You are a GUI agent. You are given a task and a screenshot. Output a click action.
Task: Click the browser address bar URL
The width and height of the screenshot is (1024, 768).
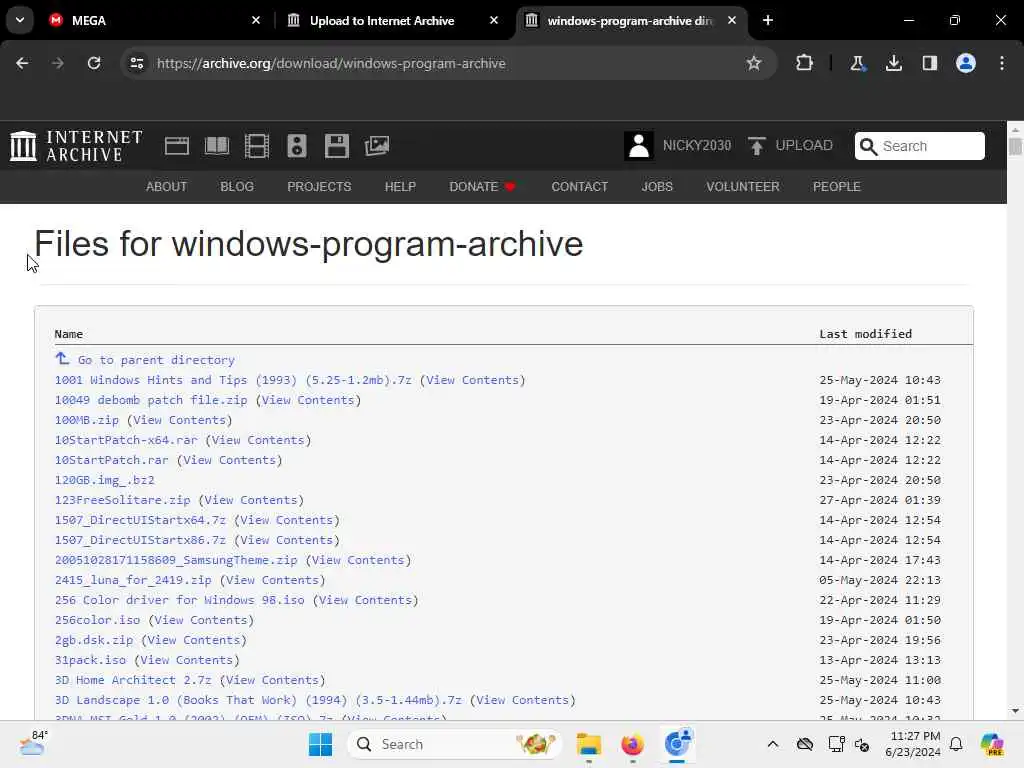click(x=331, y=63)
